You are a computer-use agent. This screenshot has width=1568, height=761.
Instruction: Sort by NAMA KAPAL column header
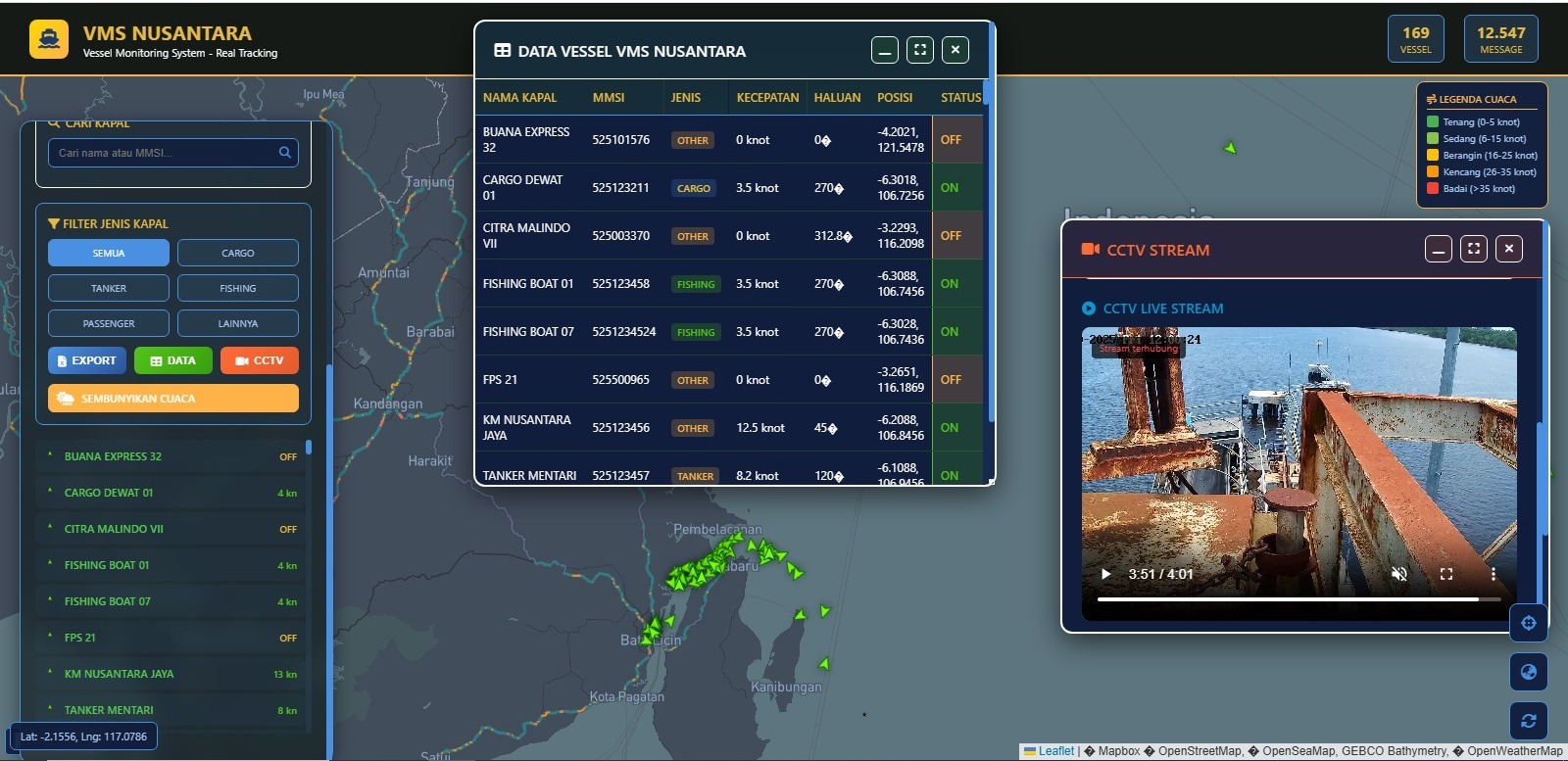pyautogui.click(x=519, y=98)
